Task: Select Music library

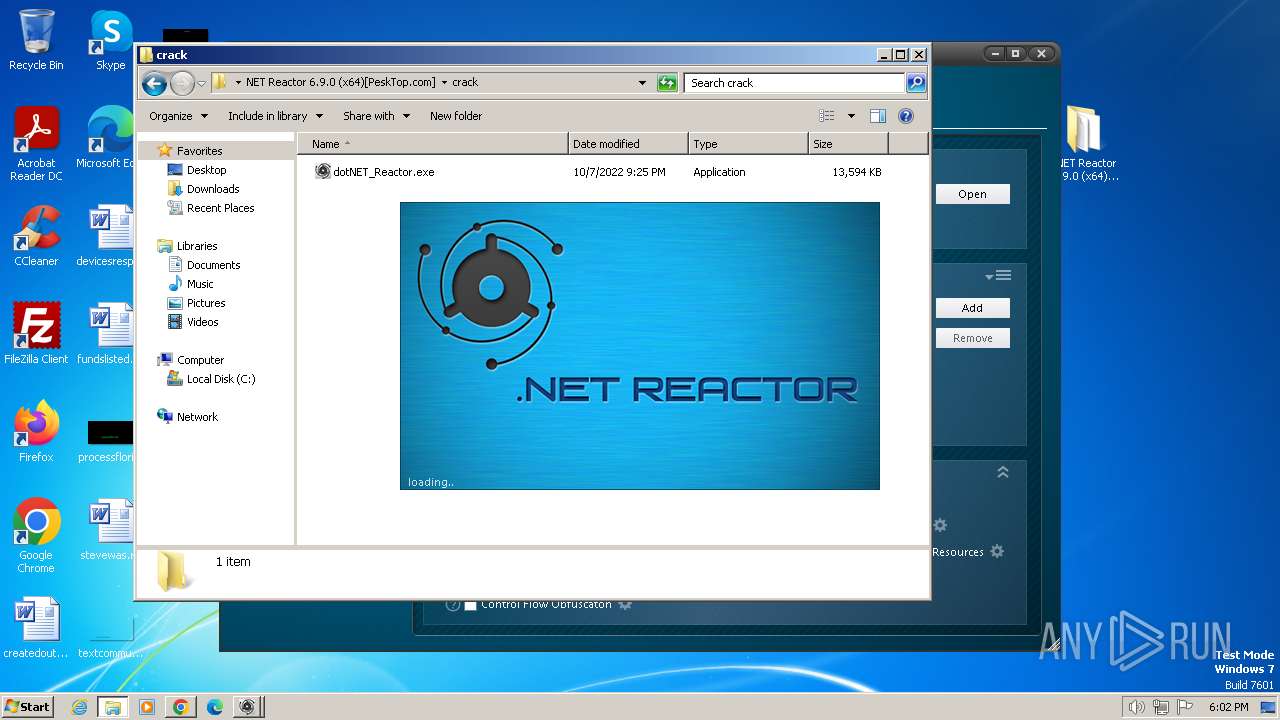Action: point(200,284)
